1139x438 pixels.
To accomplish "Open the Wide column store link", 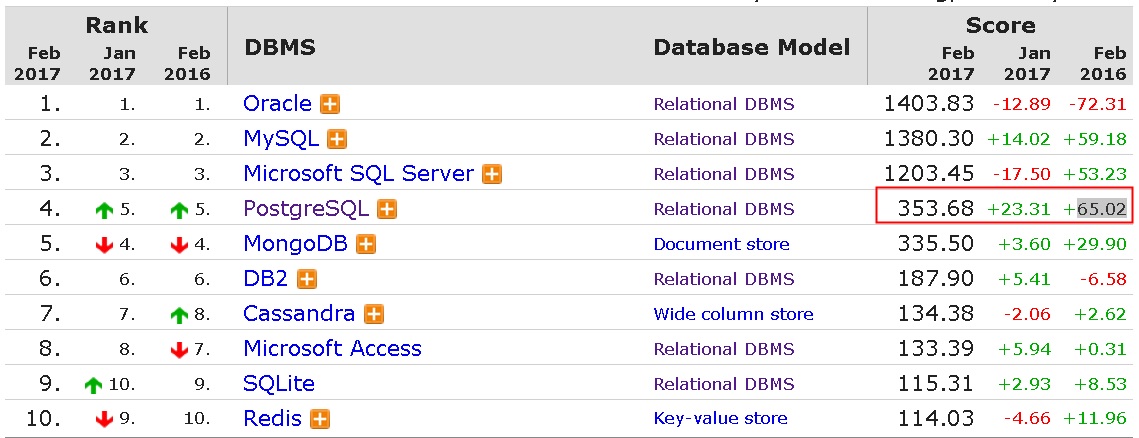I will pos(733,314).
